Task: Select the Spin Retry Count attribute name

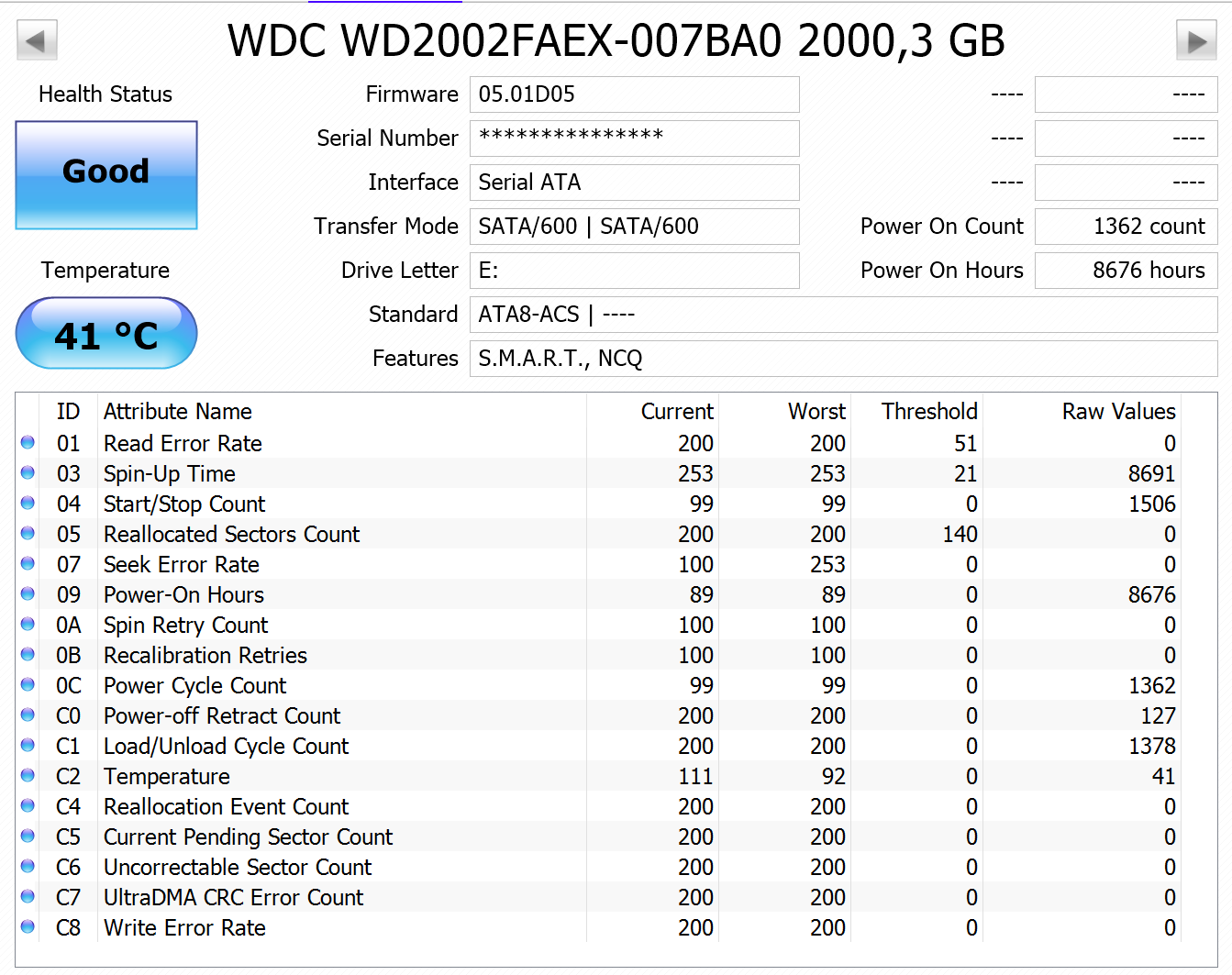Action: tap(186, 626)
